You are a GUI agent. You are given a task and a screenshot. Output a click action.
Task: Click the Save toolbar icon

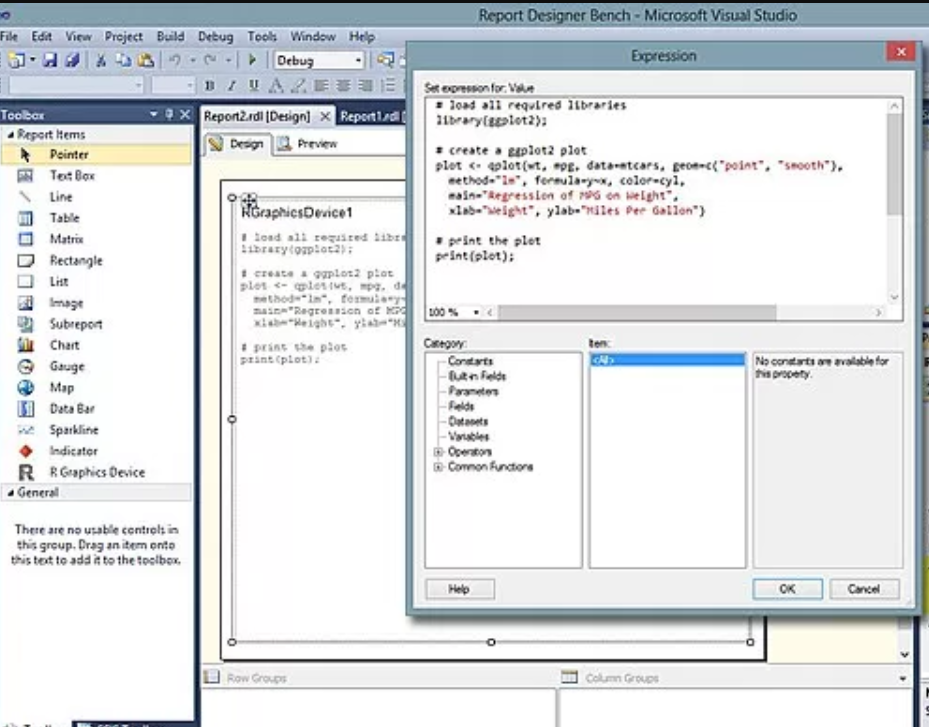[50, 60]
